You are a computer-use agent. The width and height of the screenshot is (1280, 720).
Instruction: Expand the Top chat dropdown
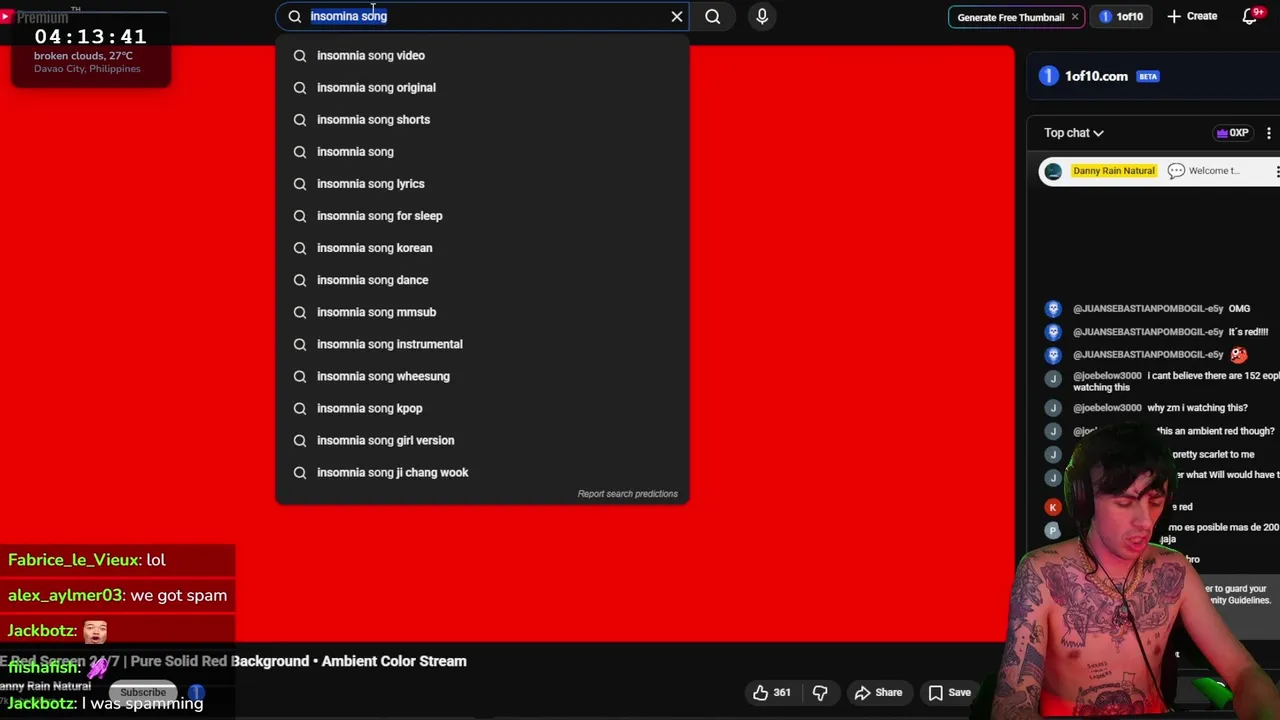click(x=1074, y=133)
